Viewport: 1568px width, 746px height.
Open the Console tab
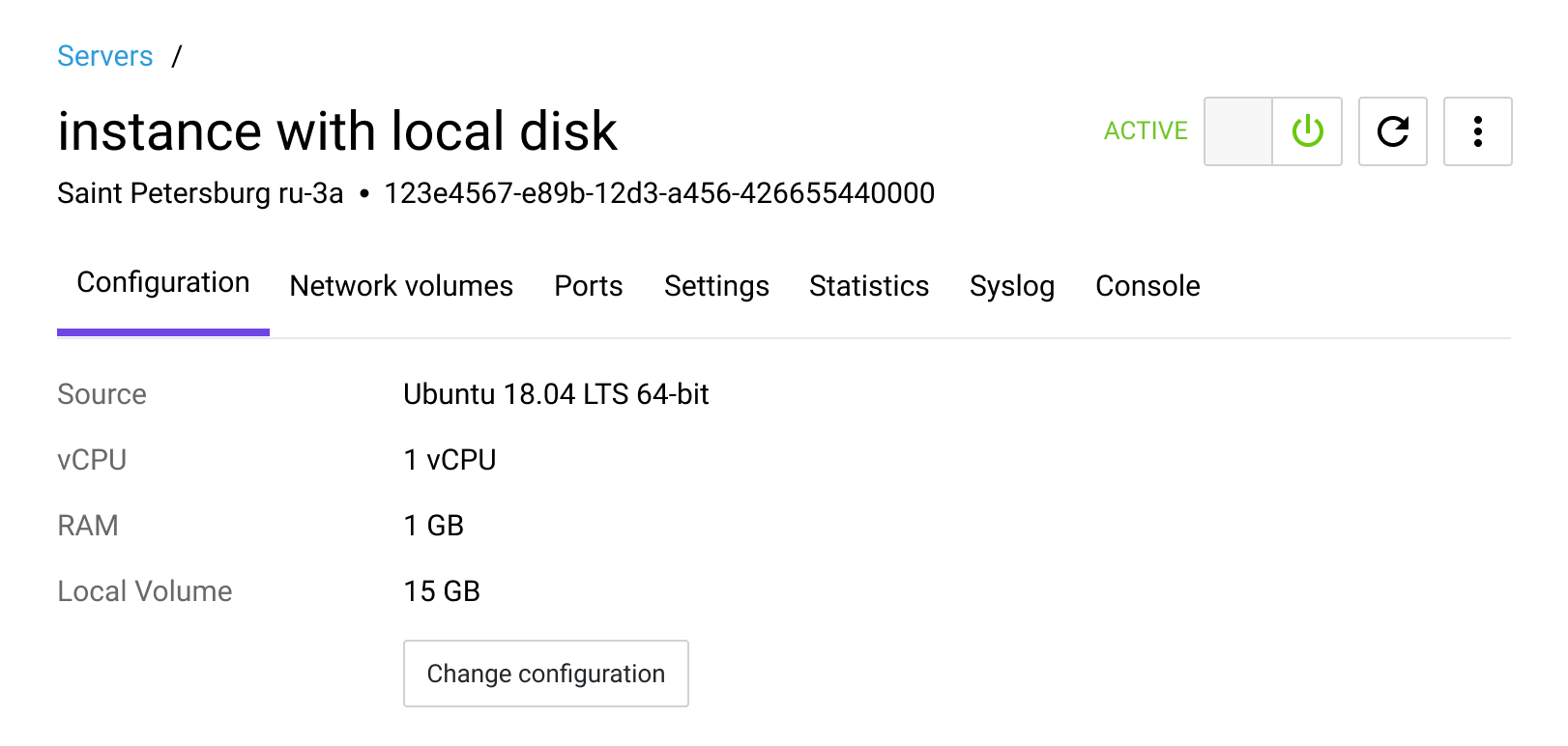(1147, 286)
